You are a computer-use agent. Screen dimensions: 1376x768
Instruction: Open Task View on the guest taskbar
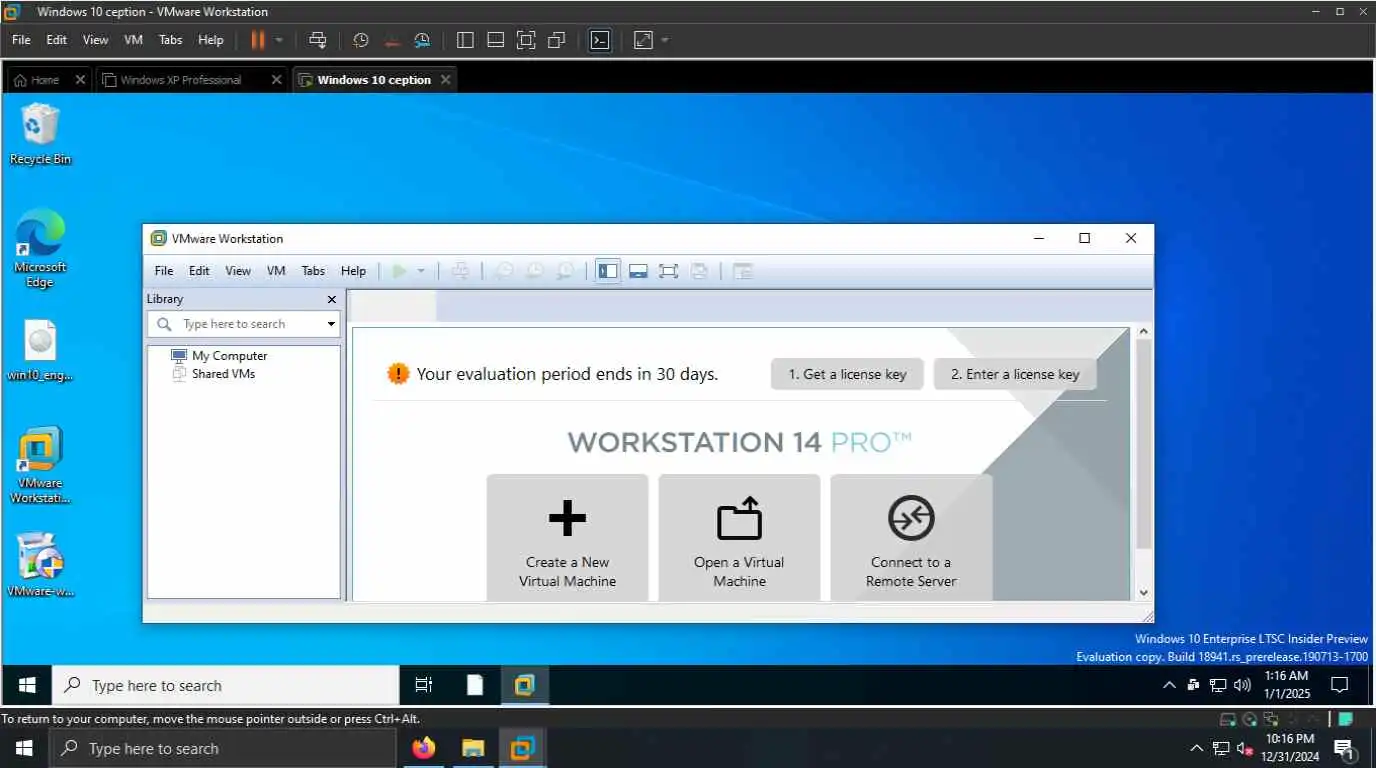(x=424, y=685)
